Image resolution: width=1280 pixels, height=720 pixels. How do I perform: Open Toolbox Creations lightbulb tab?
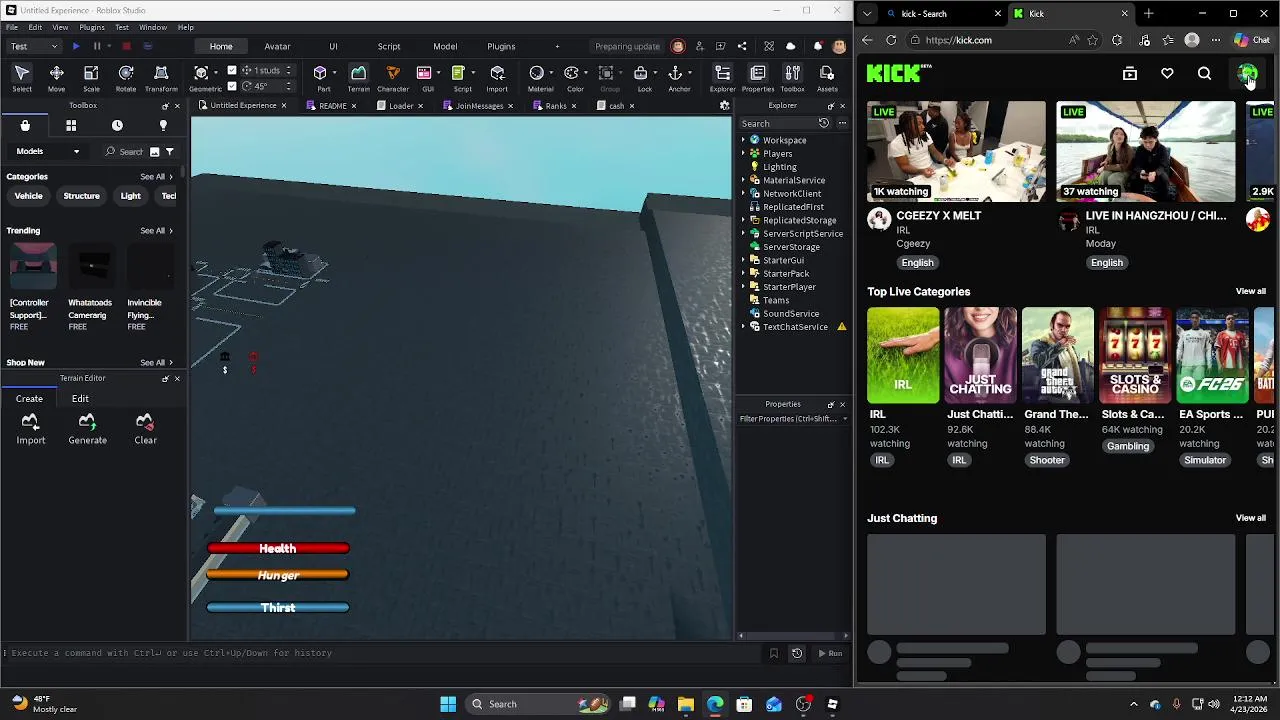(163, 125)
